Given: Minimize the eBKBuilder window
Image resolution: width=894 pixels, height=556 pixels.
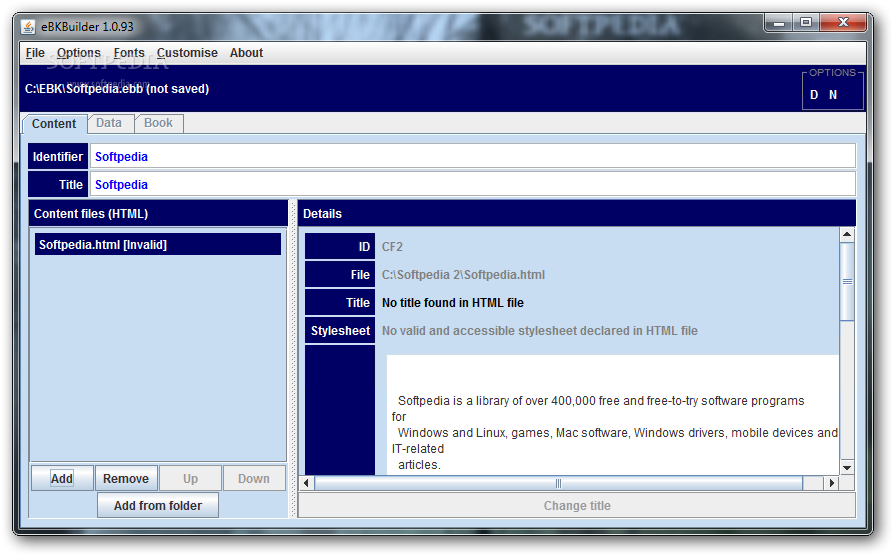Looking at the screenshot, I should coord(779,23).
